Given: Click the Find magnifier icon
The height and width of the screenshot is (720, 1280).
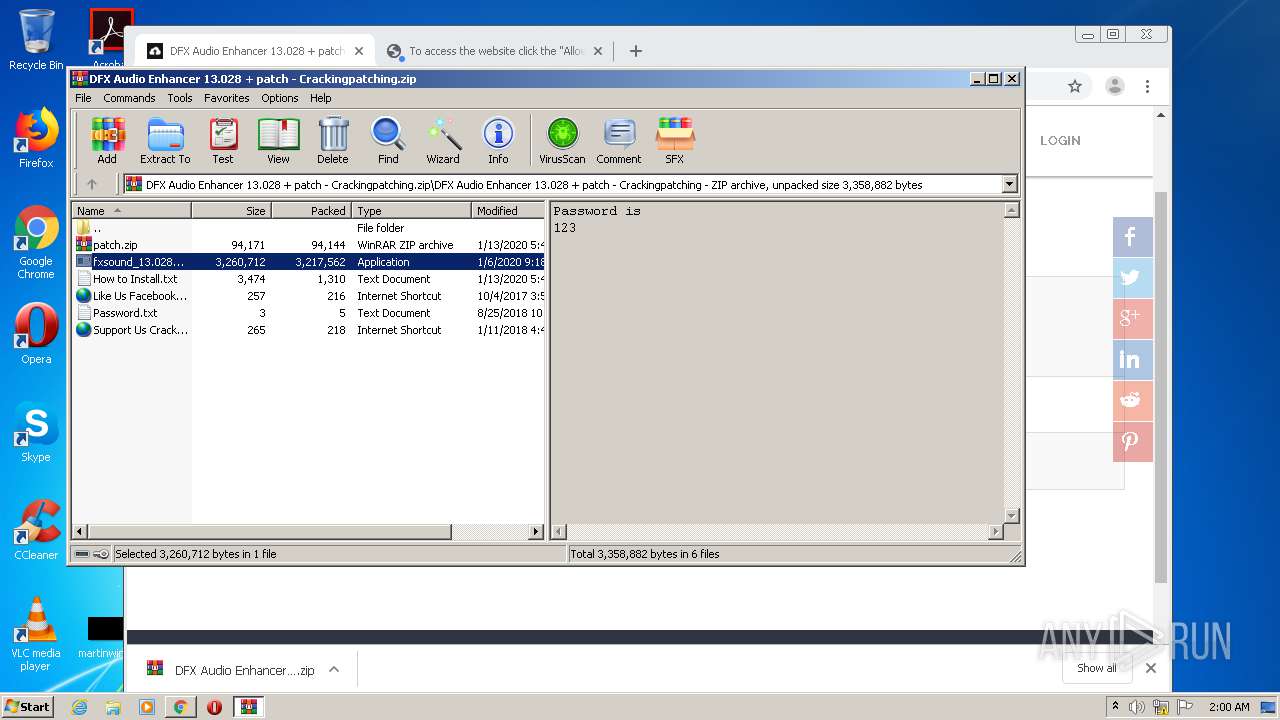Looking at the screenshot, I should click(x=388, y=141).
